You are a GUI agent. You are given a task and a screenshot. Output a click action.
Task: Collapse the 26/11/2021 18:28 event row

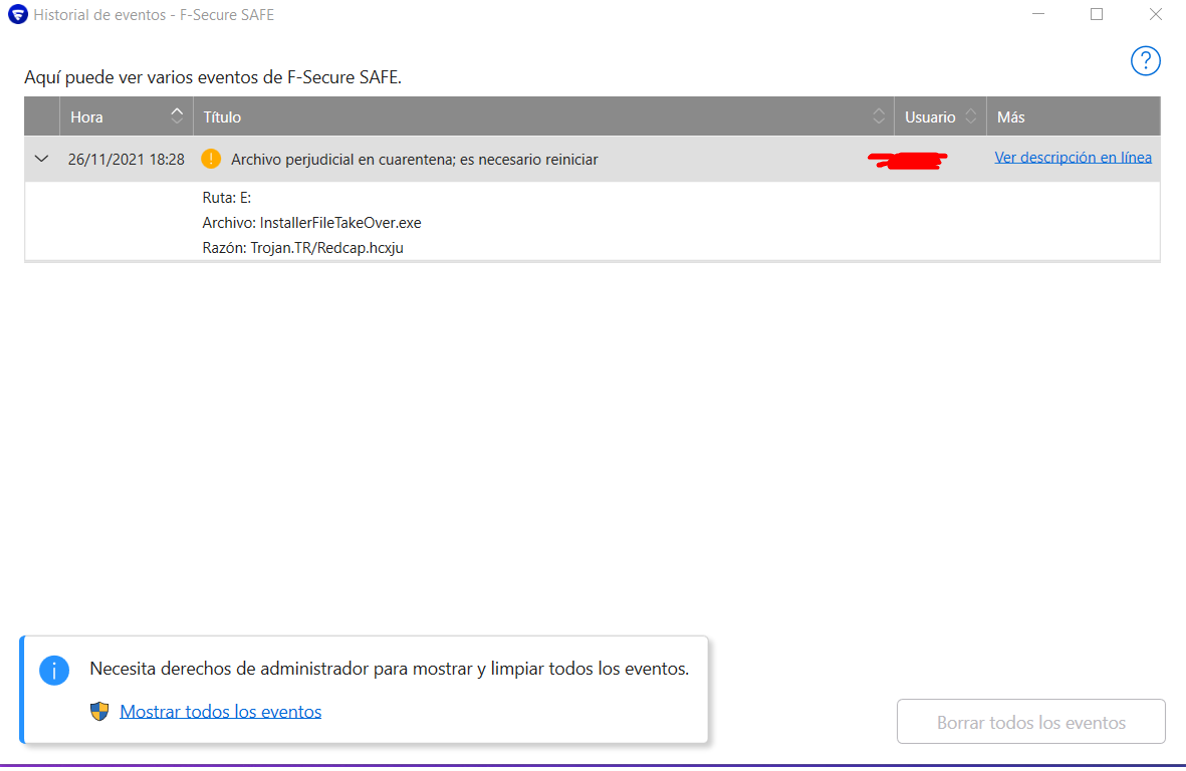point(42,159)
